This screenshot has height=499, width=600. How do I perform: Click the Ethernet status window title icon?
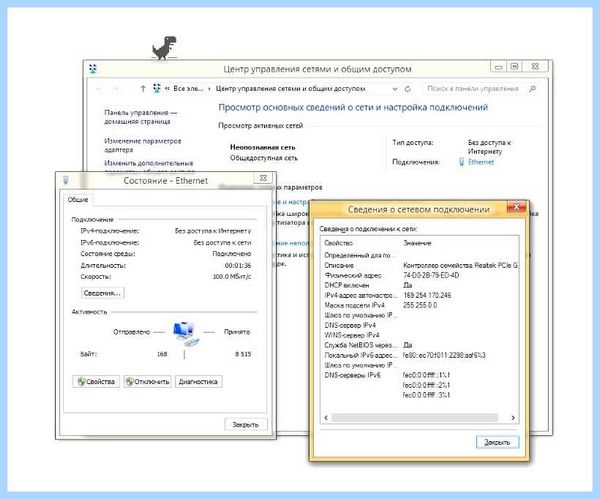(x=66, y=180)
